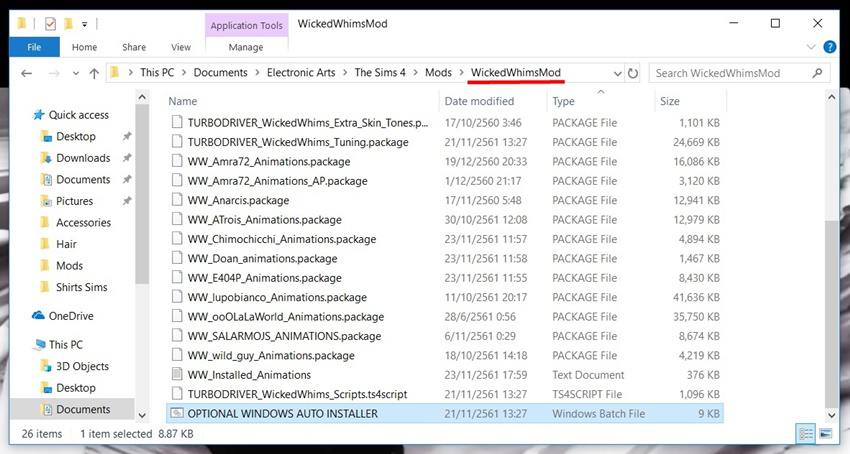850x454 pixels.
Task: Click the Mods breadcrumb in the address bar
Action: [438, 73]
